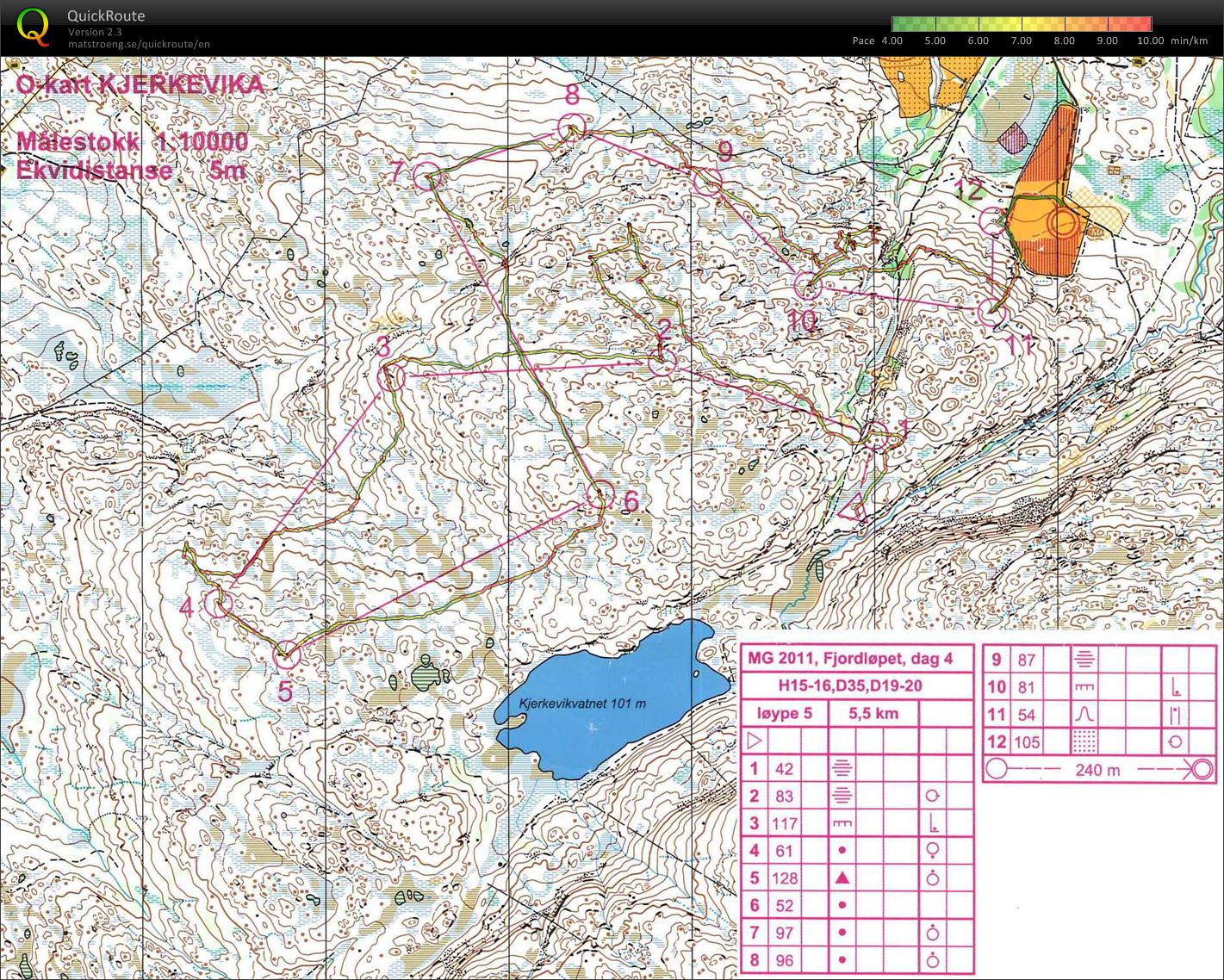This screenshot has height=980, width=1224.
Task: Click control code 128 in the table
Action: (785, 878)
